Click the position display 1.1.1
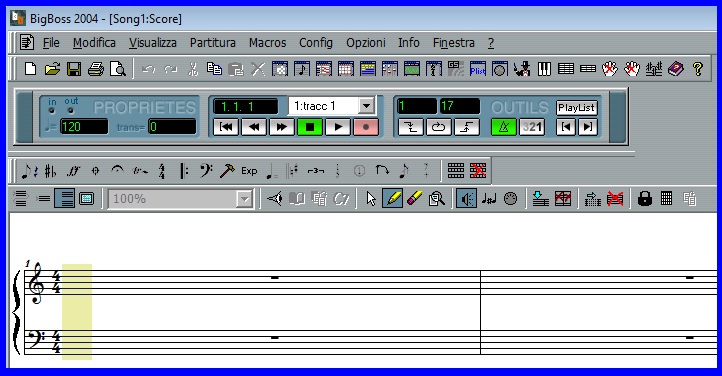722x376 pixels. pyautogui.click(x=245, y=106)
